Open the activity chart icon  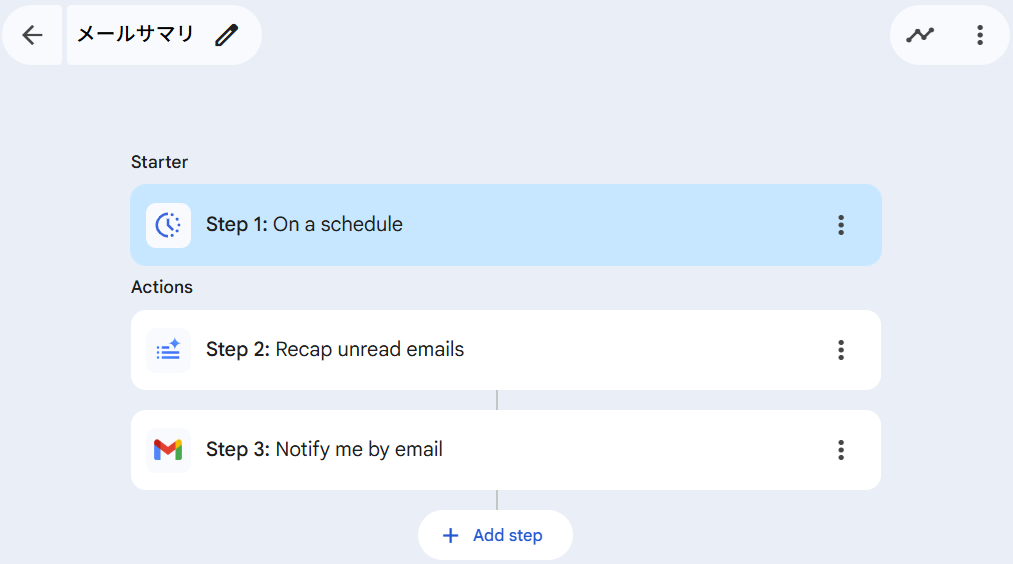pos(920,36)
